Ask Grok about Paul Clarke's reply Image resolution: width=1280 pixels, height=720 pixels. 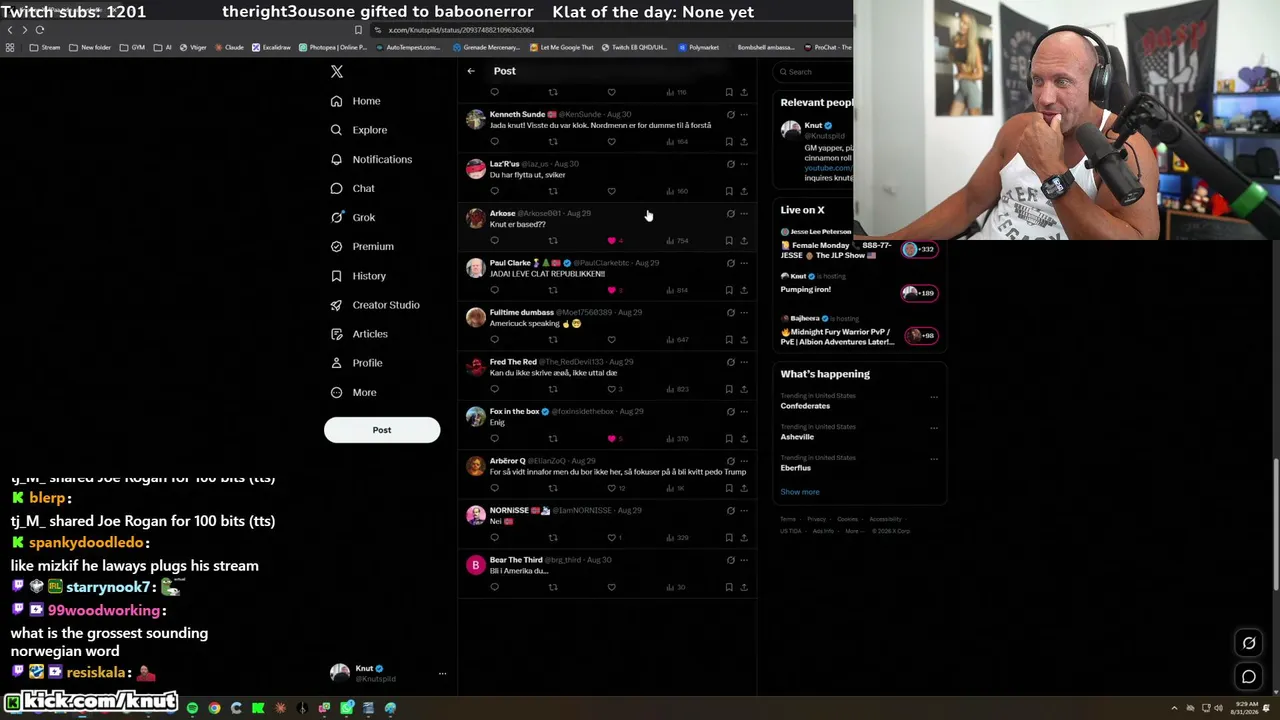pos(730,263)
